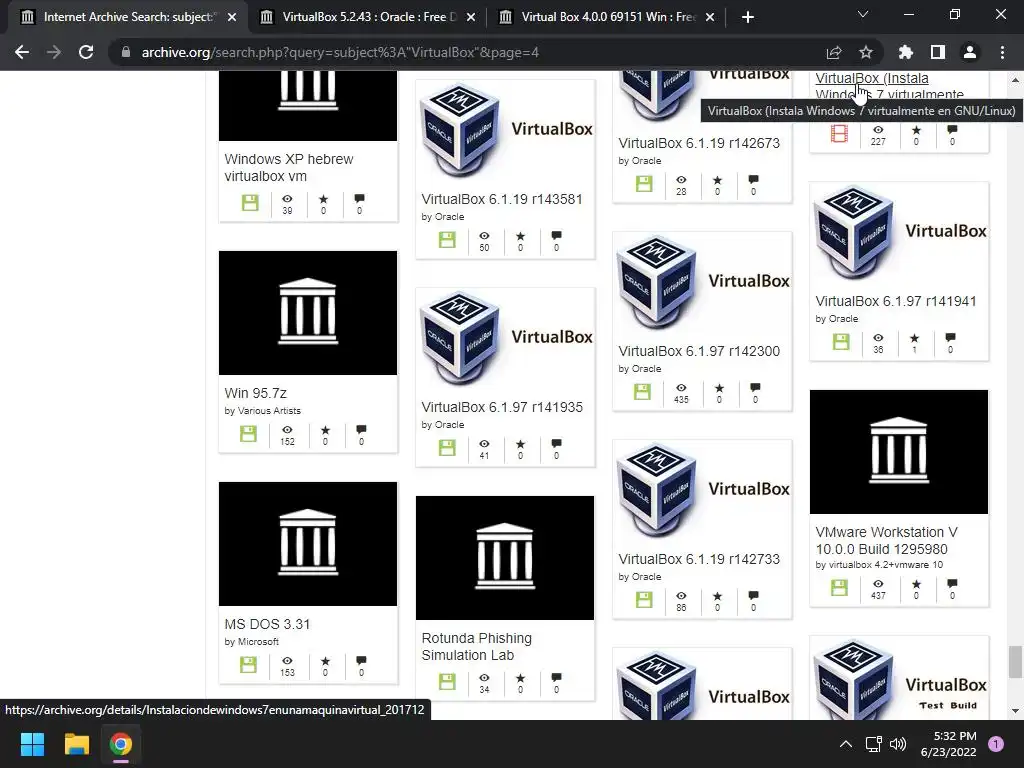Bookmark this page with the star icon
The image size is (1024, 768).
tap(865, 52)
